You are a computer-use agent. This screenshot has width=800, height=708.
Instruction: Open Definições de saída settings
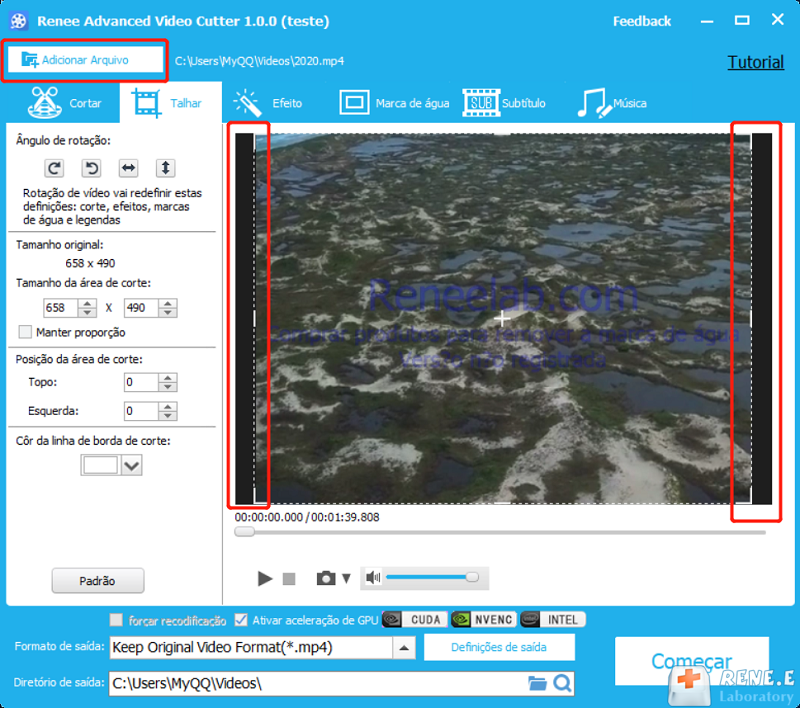[499, 647]
